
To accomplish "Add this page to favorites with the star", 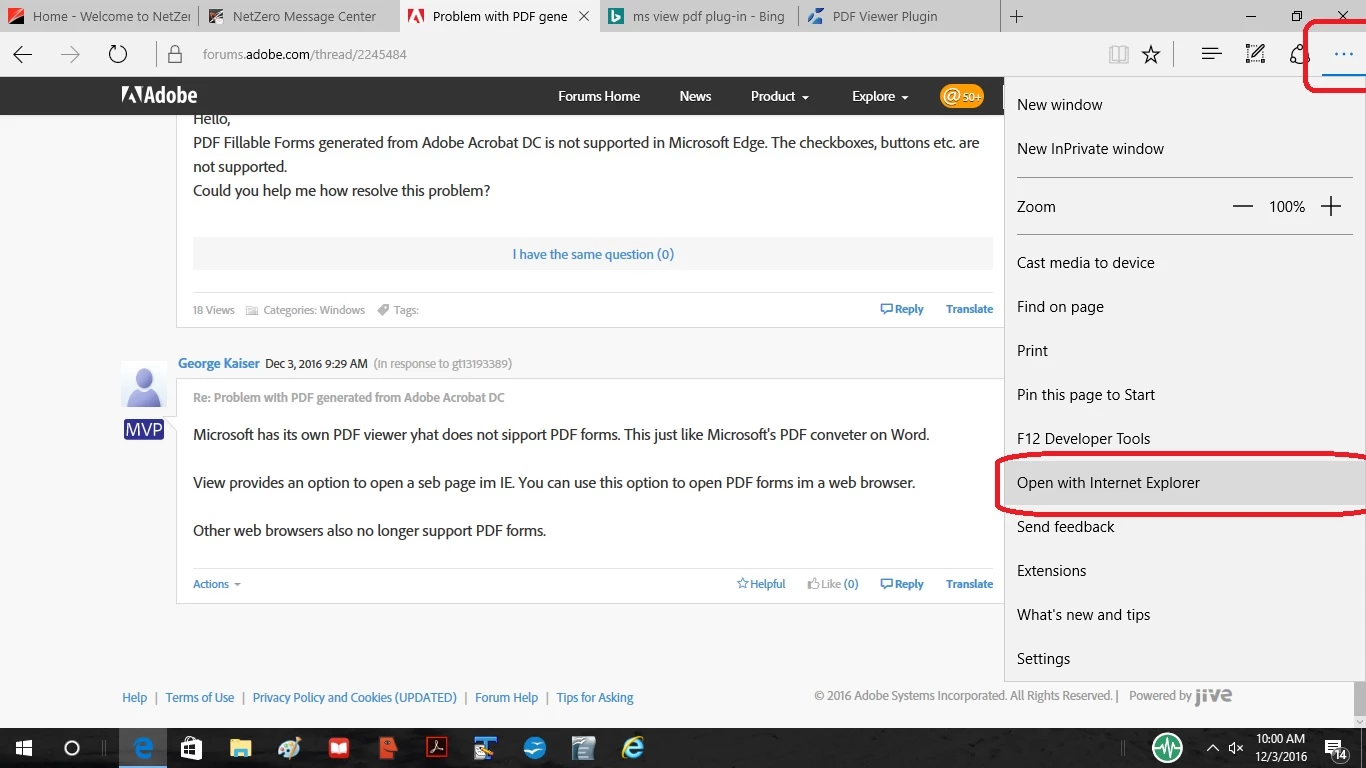I will (1151, 55).
